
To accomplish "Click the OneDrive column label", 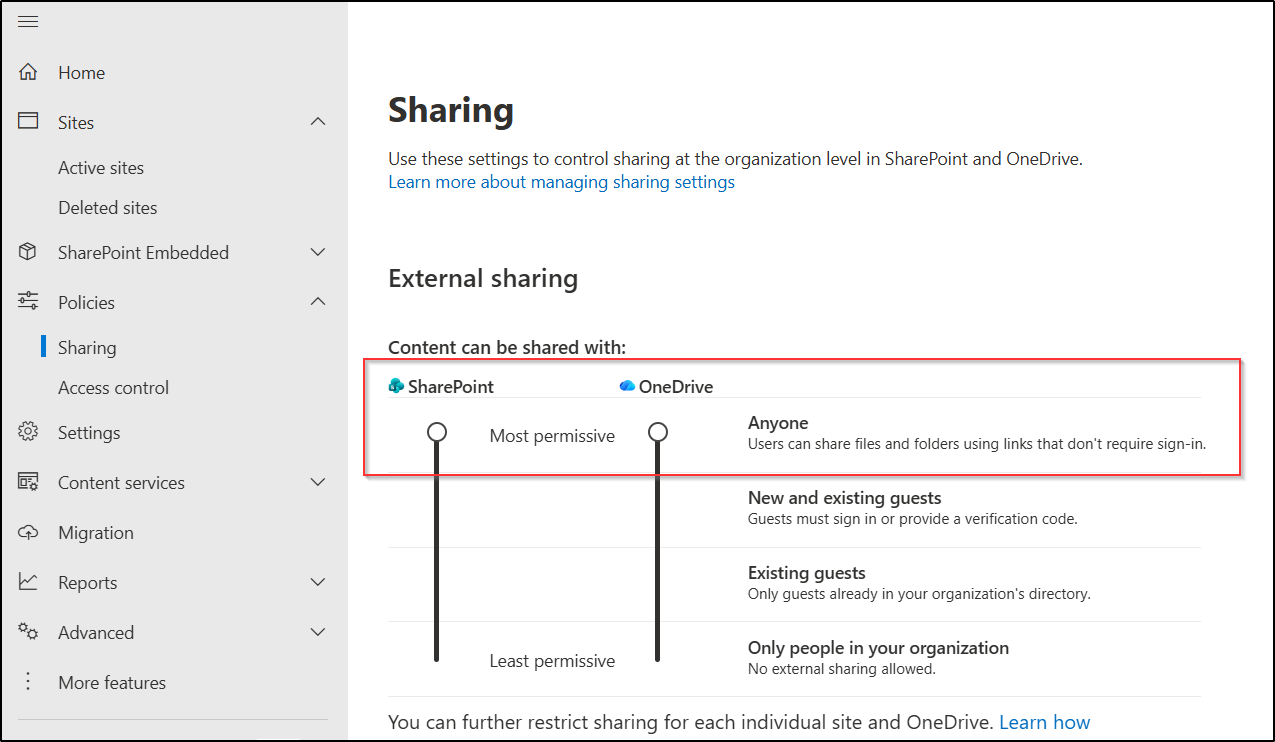I will [676, 386].
